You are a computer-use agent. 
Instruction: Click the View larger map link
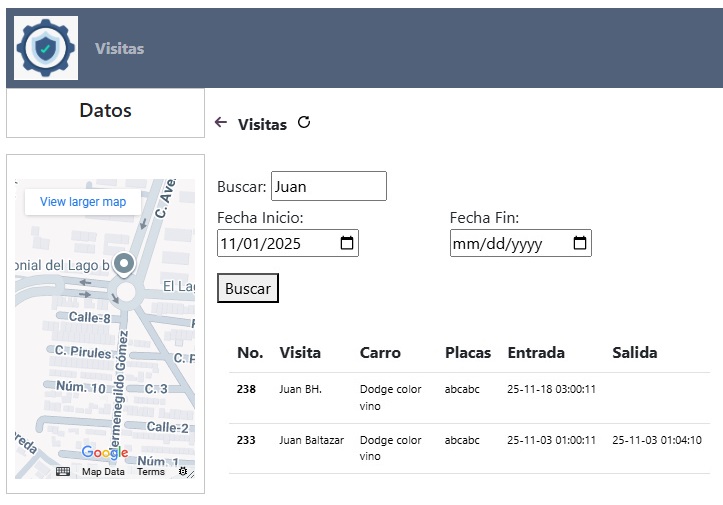83,202
